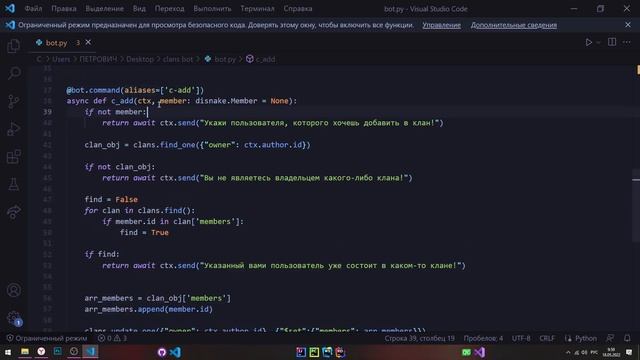
Task: Click 'Строка 39, столбец 19' in the status bar
Action: [419, 338]
